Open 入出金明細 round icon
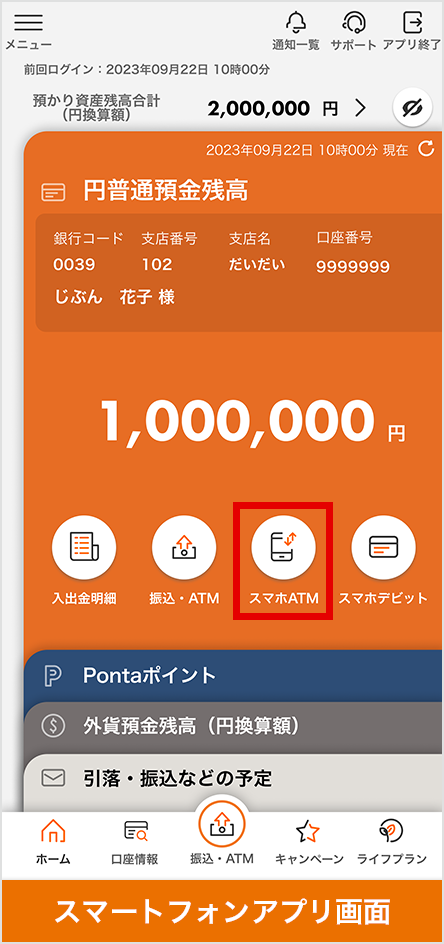Image resolution: width=444 pixels, height=944 pixels. (84, 547)
